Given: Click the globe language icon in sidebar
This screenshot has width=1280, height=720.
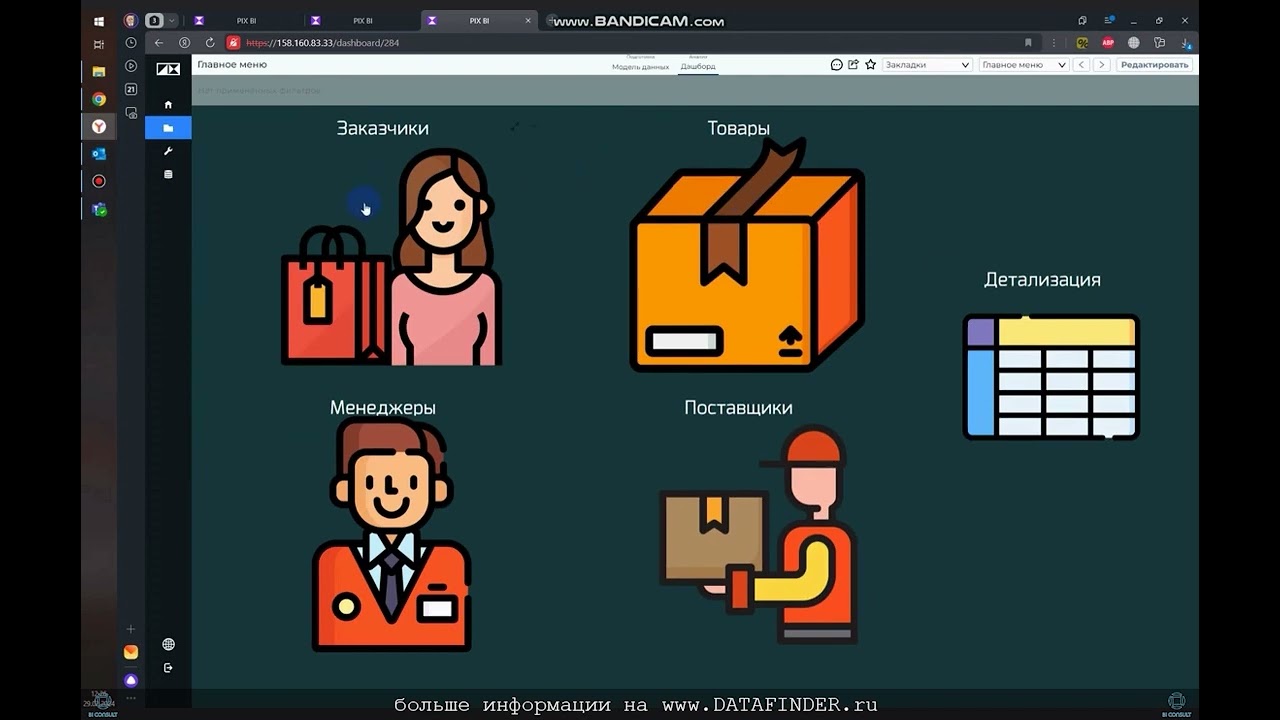Looking at the screenshot, I should (168, 644).
